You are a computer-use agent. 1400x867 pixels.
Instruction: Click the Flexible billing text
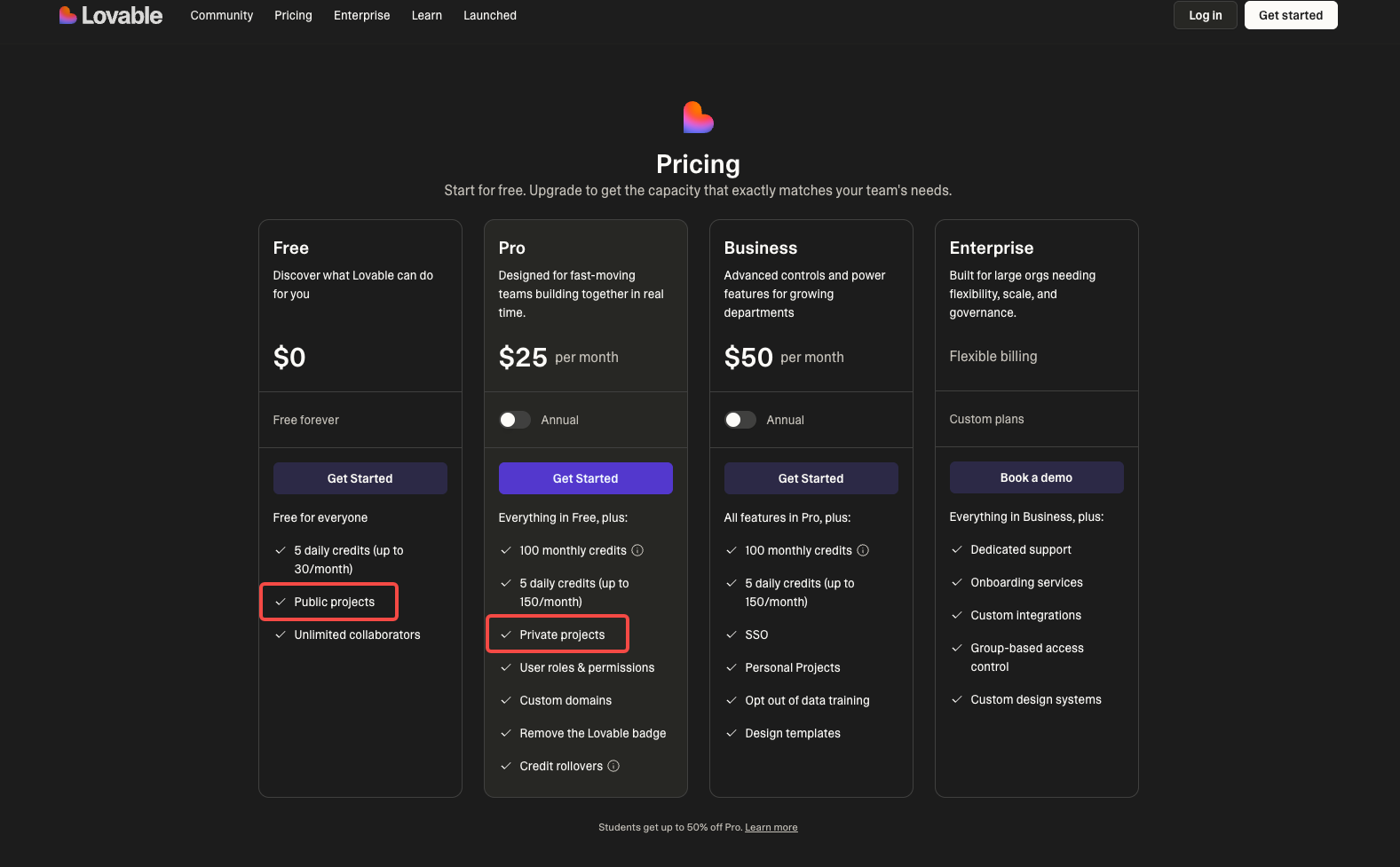[993, 356]
